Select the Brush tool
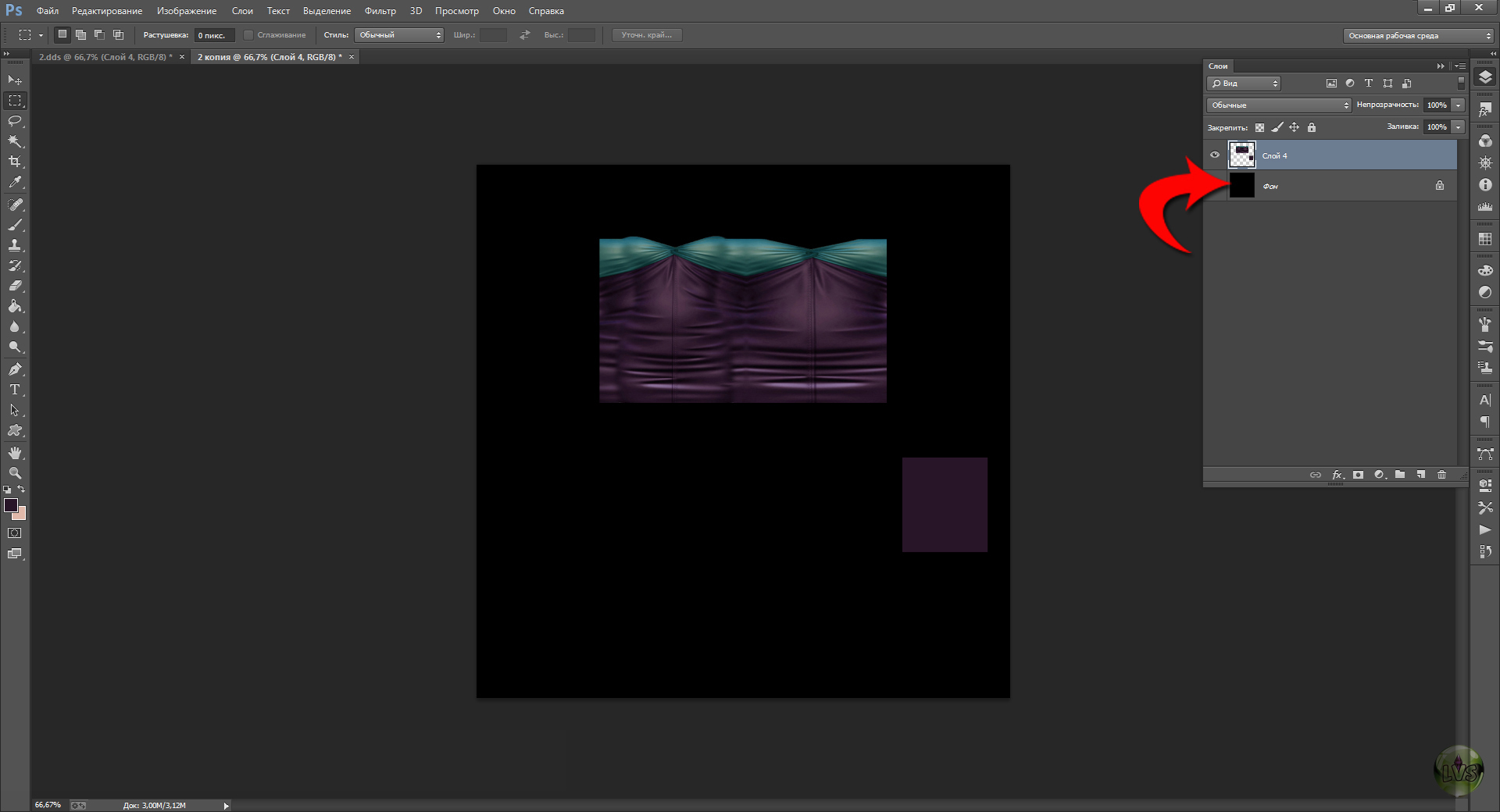 (x=15, y=225)
